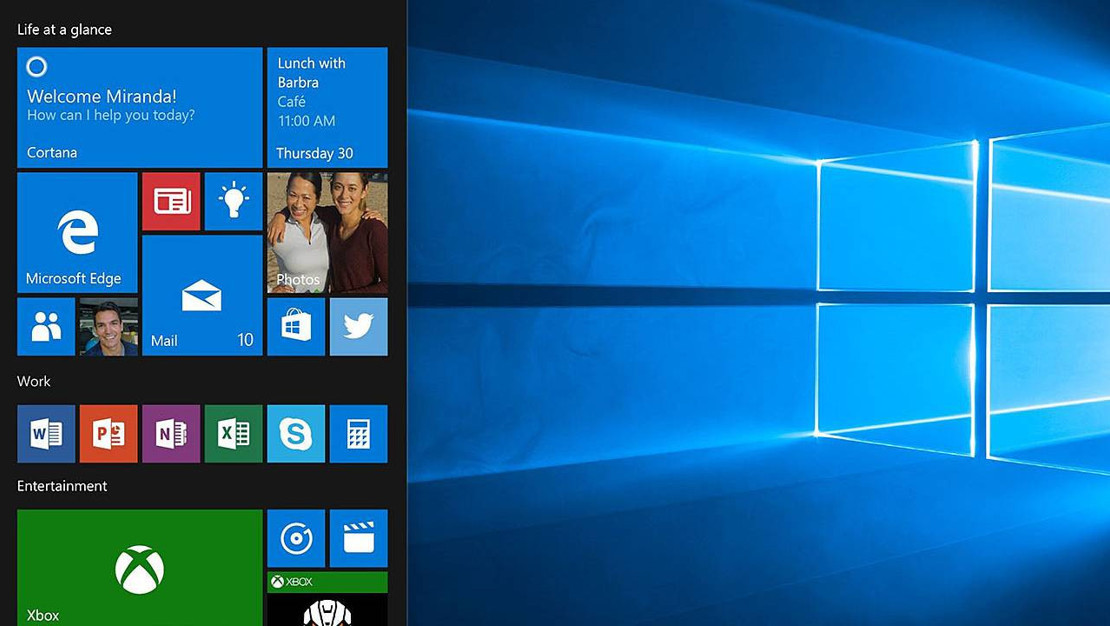Open the Store tile
1110x626 pixels.
click(295, 326)
